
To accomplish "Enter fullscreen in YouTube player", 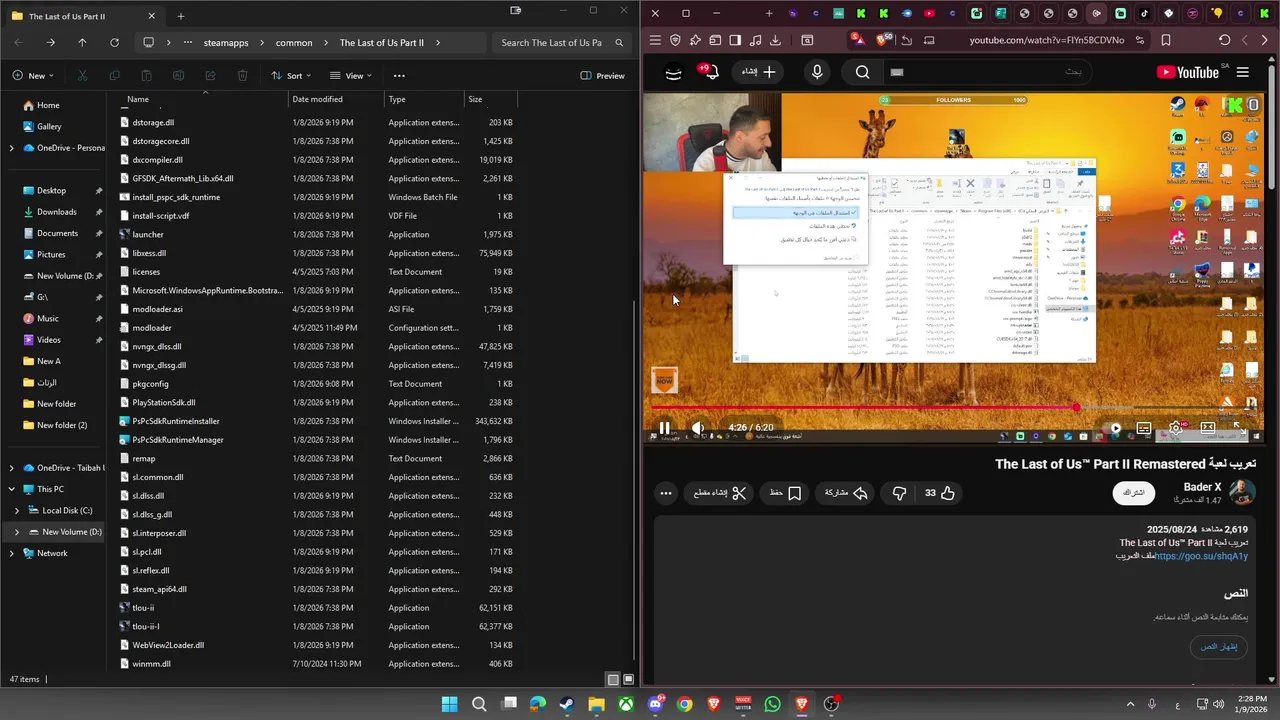I will click(x=1238, y=428).
